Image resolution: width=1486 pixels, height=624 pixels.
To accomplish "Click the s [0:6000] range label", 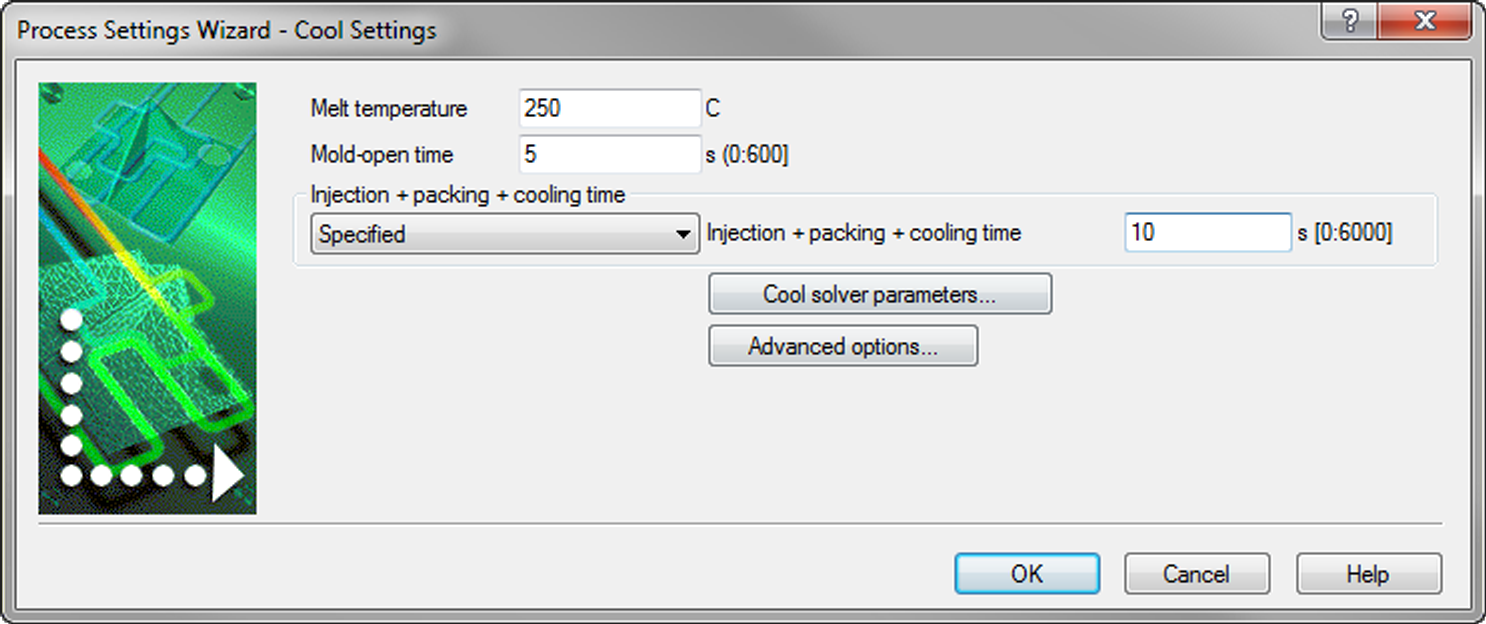I will [x=1345, y=233].
